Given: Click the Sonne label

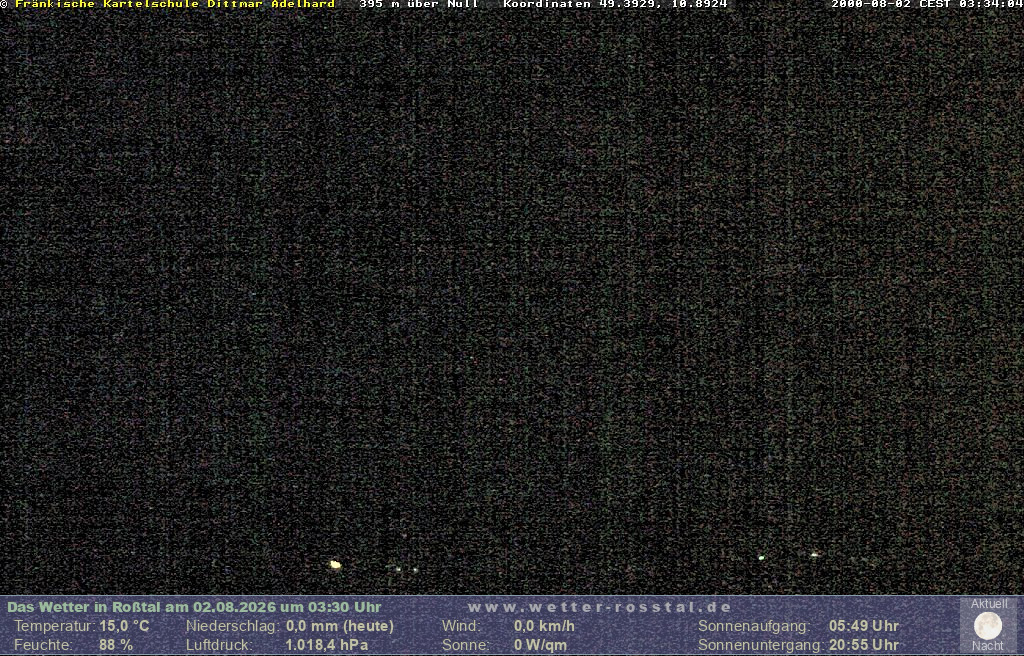Looking at the screenshot, I should 465,645.
